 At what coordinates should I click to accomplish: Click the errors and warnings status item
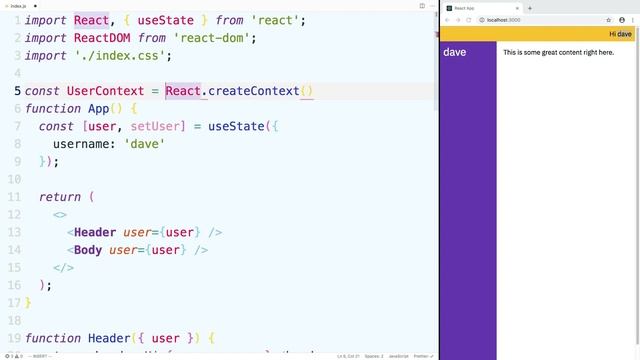(x=14, y=356)
